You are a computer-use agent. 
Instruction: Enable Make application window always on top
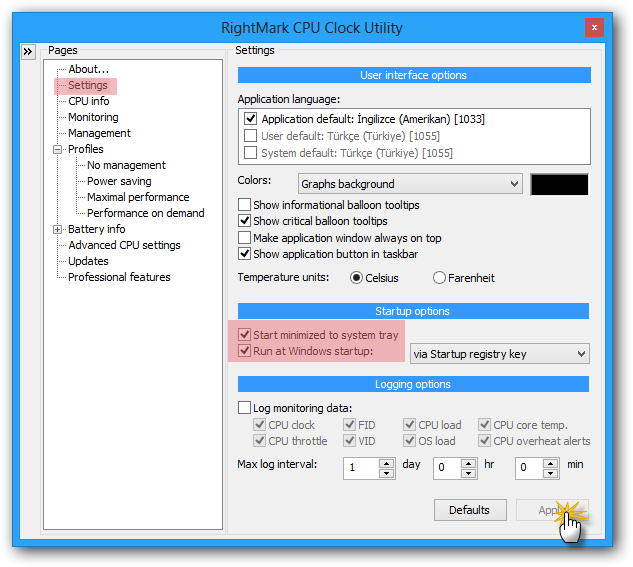click(x=244, y=238)
